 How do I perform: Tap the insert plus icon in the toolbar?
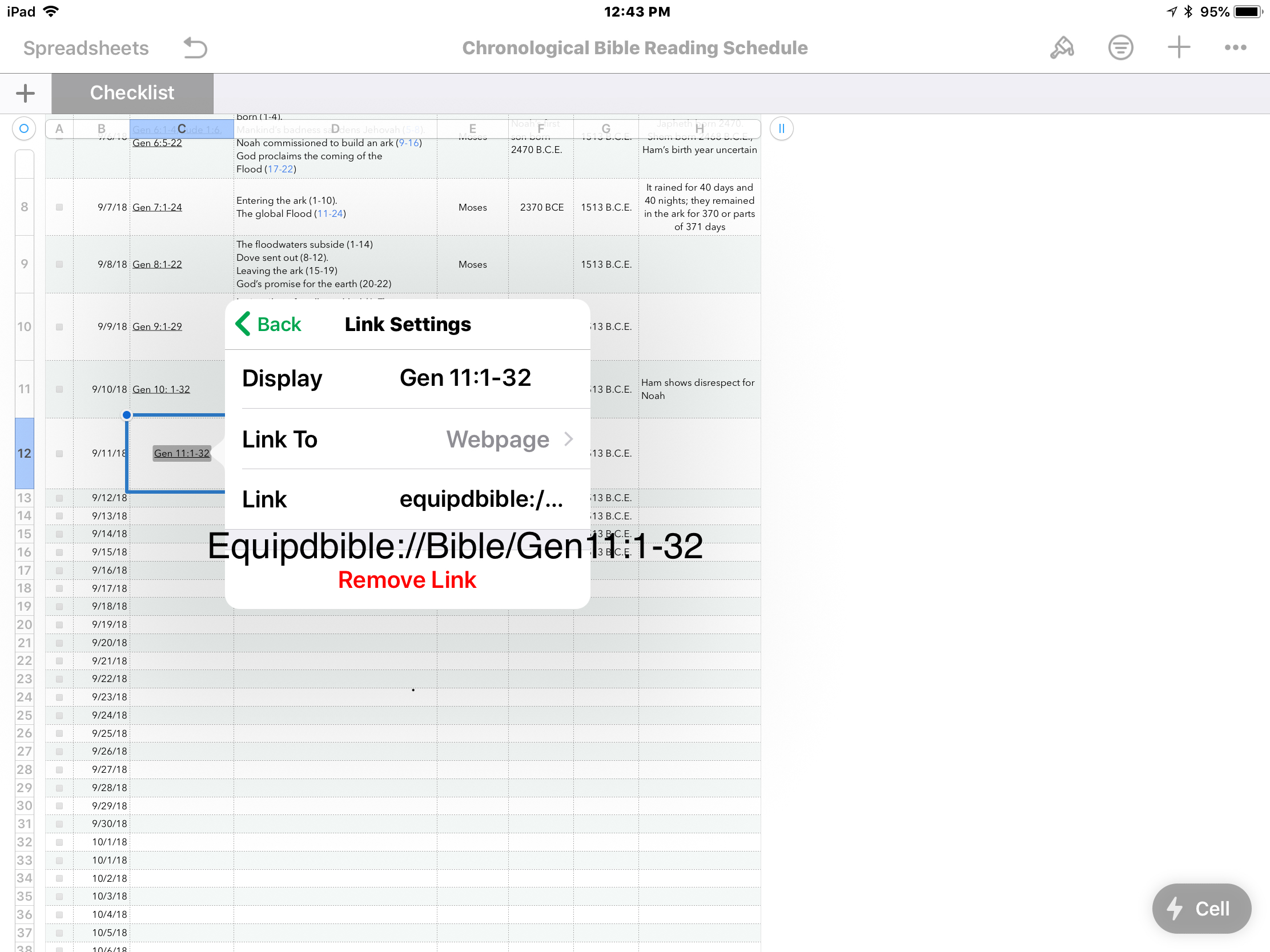(x=1178, y=47)
